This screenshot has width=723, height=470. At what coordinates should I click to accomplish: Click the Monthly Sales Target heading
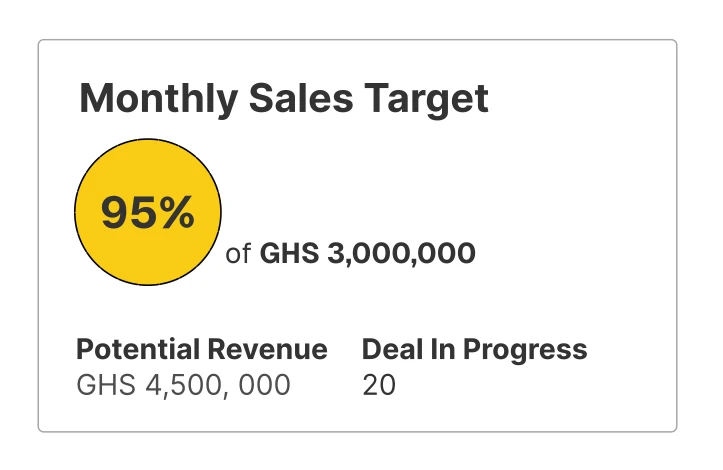[x=283, y=100]
